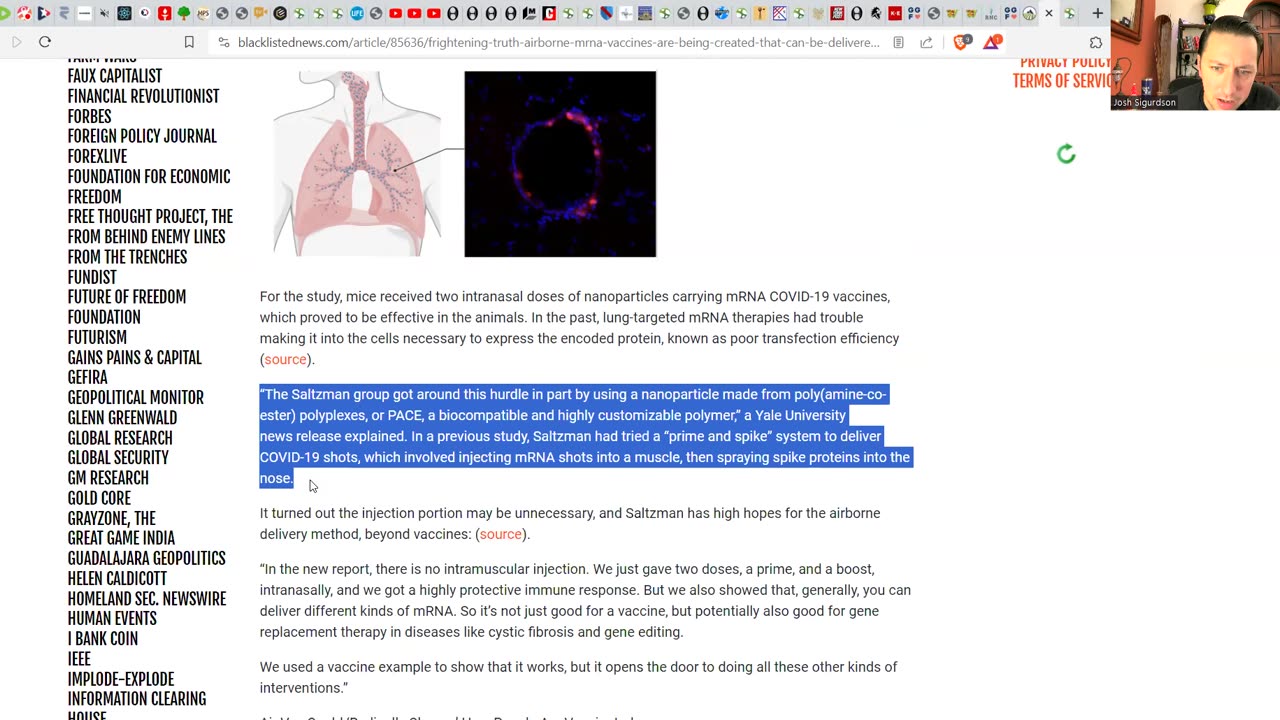Click paragraph starting 'It turned out the injection'
This screenshot has width=1280, height=720.
570,523
